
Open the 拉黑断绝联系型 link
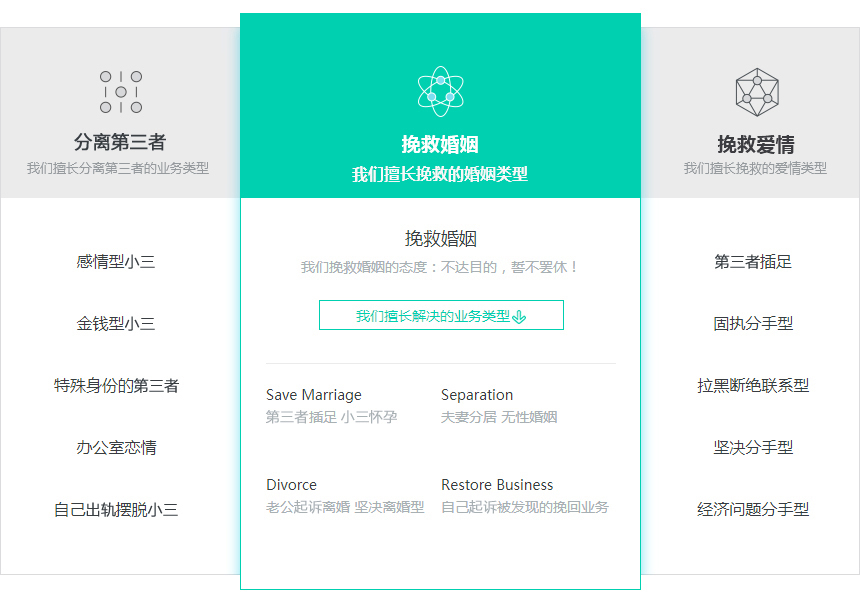coord(753,386)
